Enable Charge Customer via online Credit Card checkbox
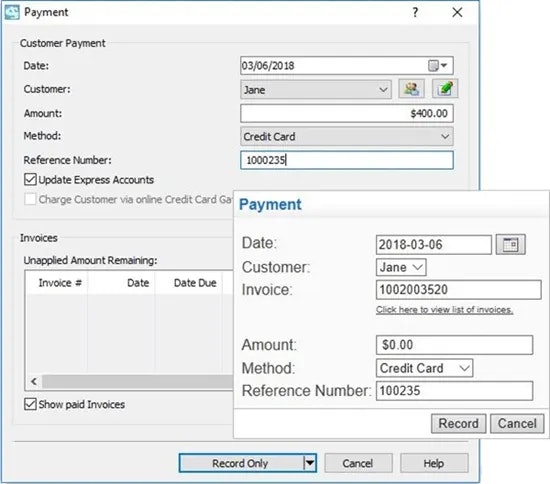This screenshot has width=550, height=484. coord(30,199)
